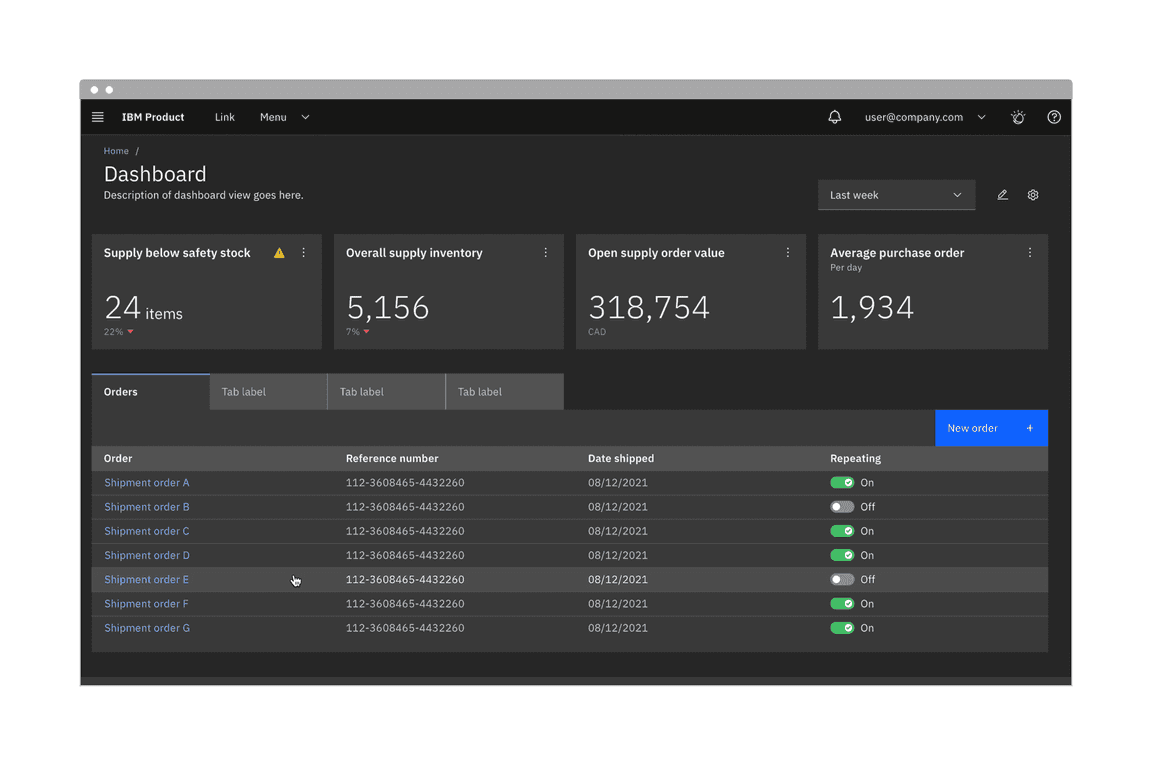Viewport: 1152px width, 767px height.
Task: Open the help icon
Action: tap(1053, 117)
